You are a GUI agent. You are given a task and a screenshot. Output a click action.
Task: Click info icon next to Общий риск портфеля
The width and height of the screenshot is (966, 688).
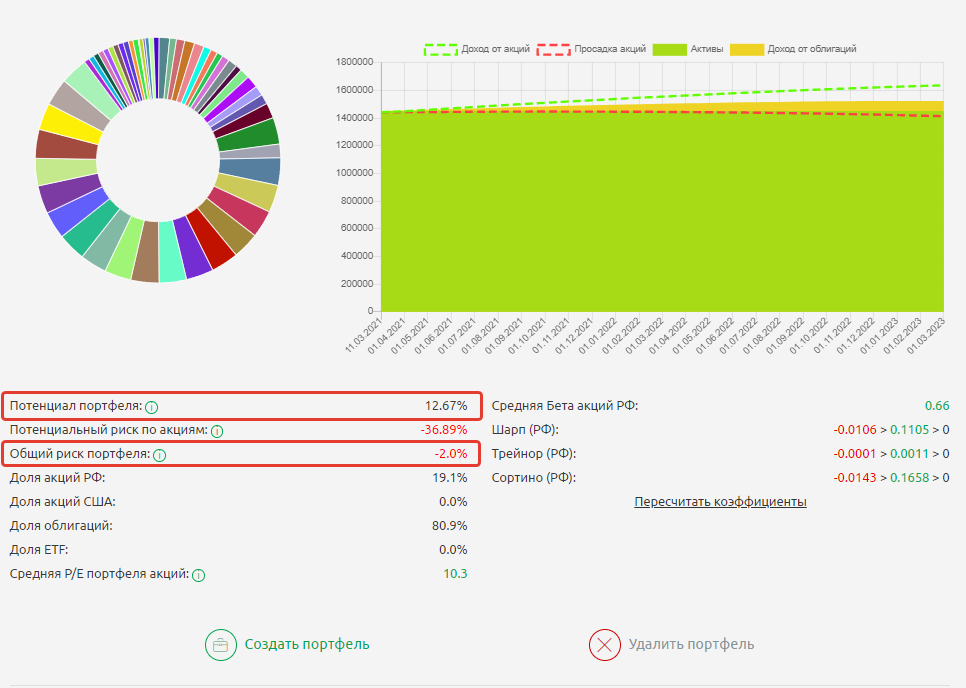click(x=159, y=455)
